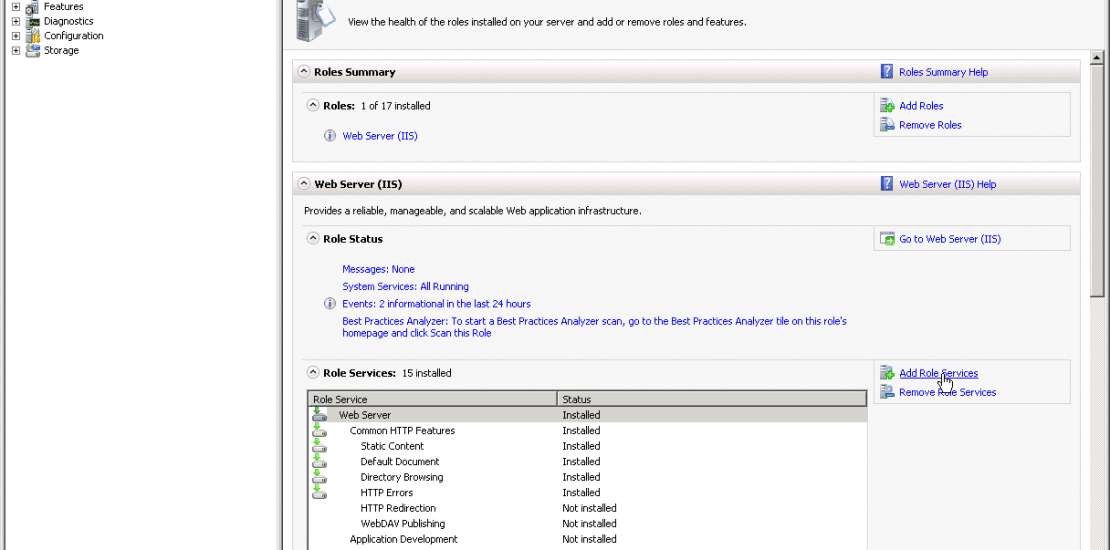The width and height of the screenshot is (1110, 550).
Task: Open Web Server (IIS) Help link
Action: 947,185
